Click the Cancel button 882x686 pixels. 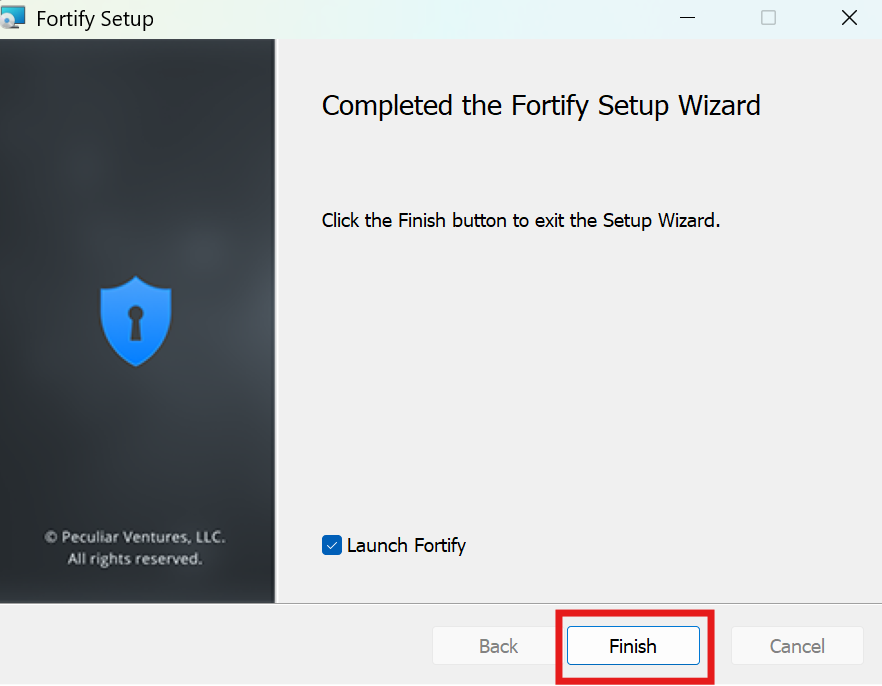(797, 646)
